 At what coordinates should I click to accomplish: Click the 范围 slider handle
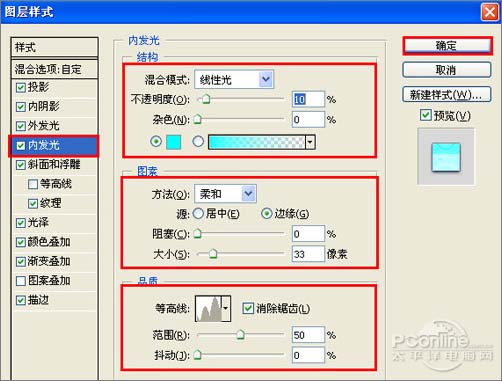(240, 335)
